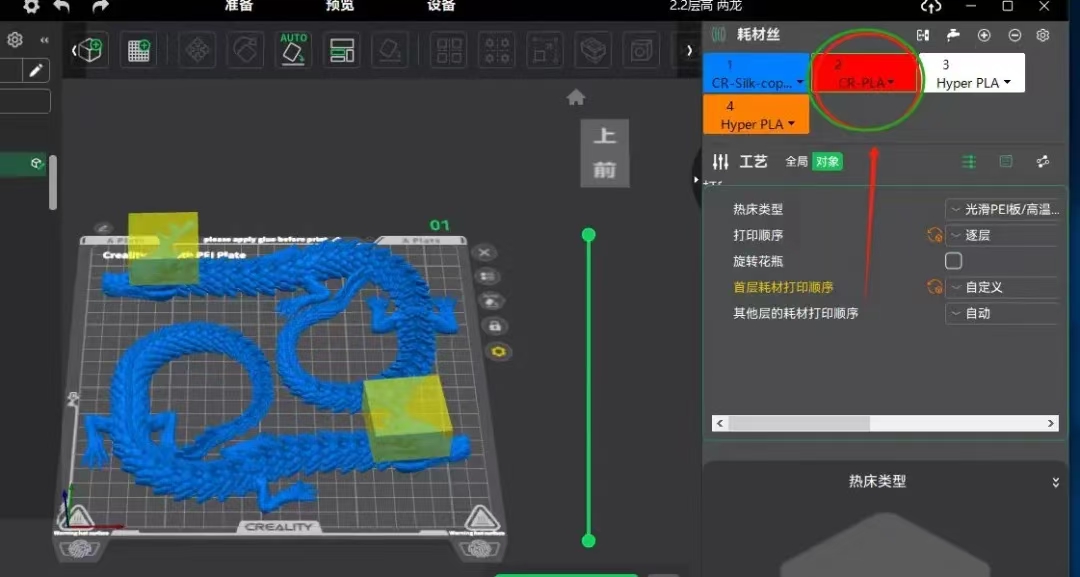Remove a filament with minus icon
Screen dimensions: 1080x577
coord(1015,35)
